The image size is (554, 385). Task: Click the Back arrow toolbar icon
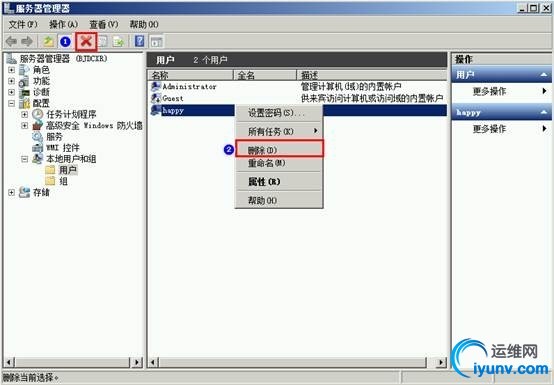click(x=12, y=42)
